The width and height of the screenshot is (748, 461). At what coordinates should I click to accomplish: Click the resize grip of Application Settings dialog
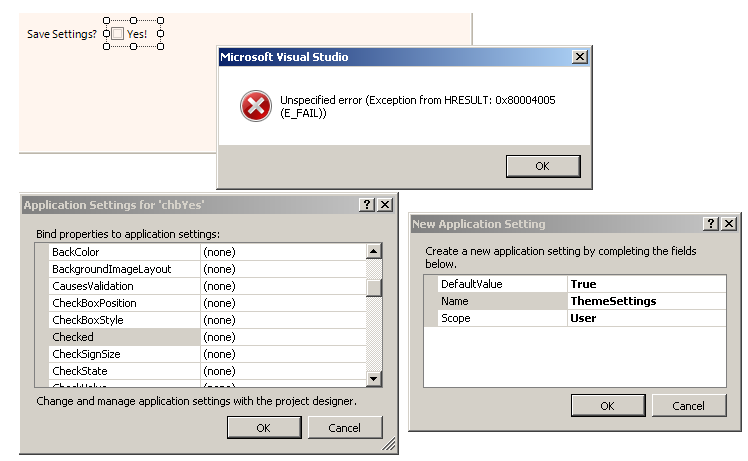tap(389, 444)
